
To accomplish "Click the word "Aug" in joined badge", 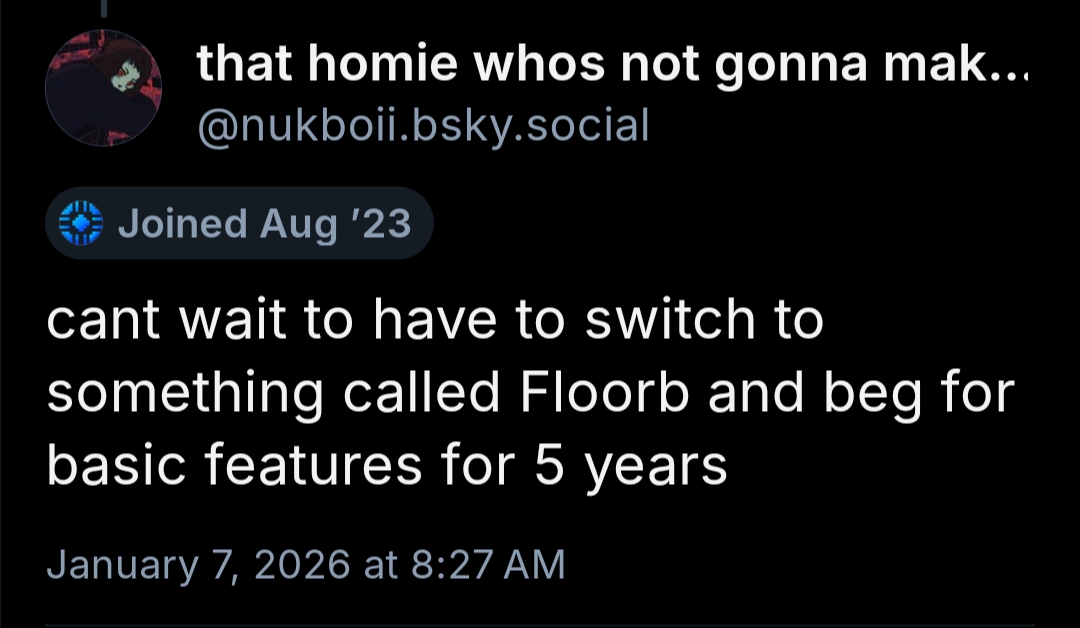I will (x=298, y=224).
